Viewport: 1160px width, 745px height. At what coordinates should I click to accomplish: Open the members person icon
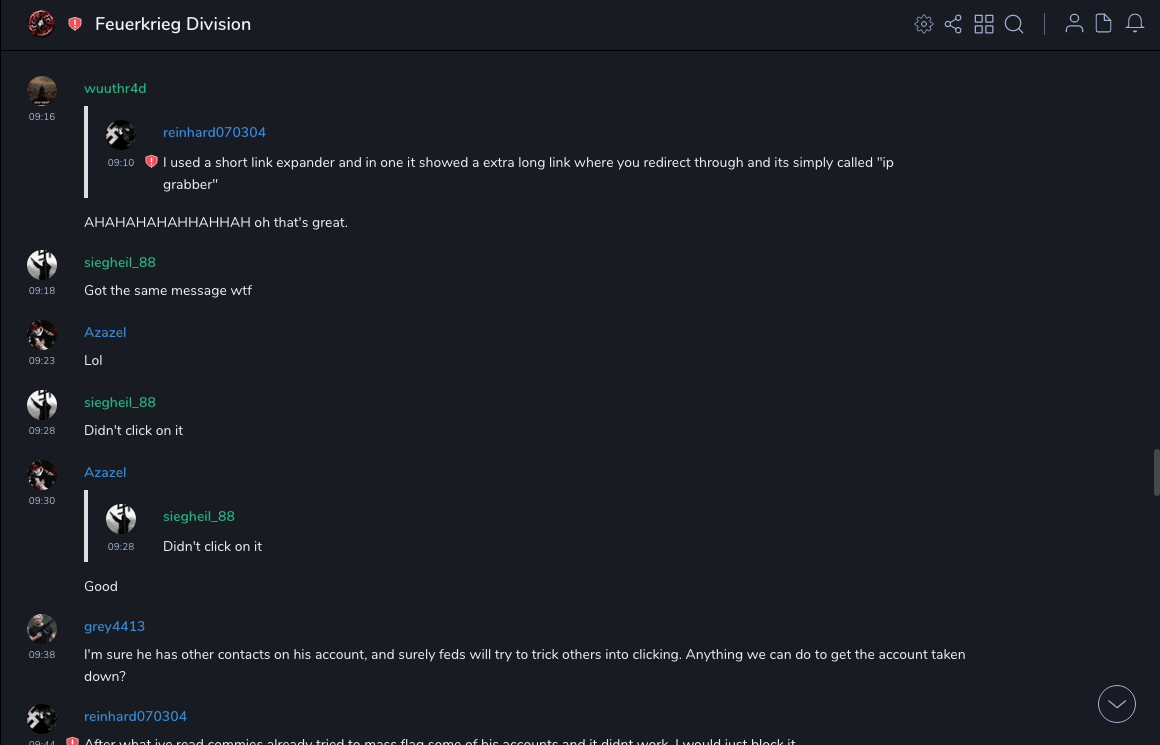(x=1074, y=24)
